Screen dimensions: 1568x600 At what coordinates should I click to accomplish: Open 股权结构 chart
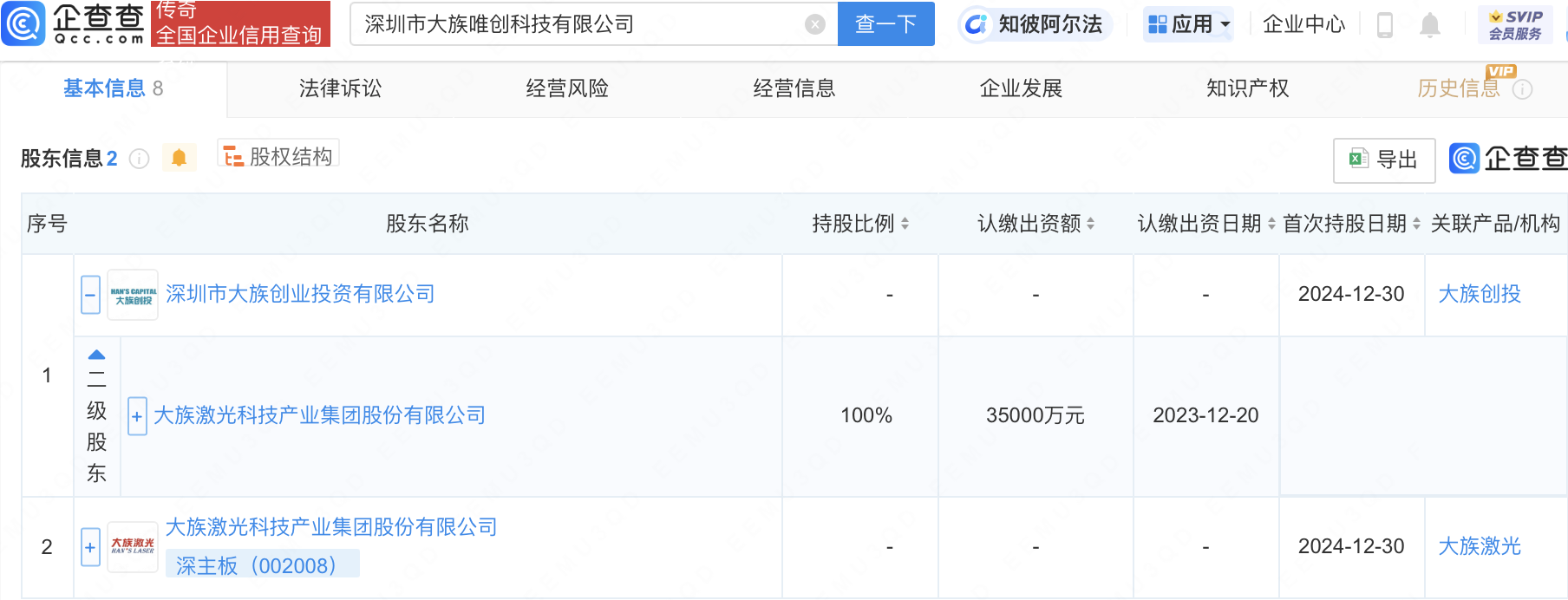[x=278, y=156]
